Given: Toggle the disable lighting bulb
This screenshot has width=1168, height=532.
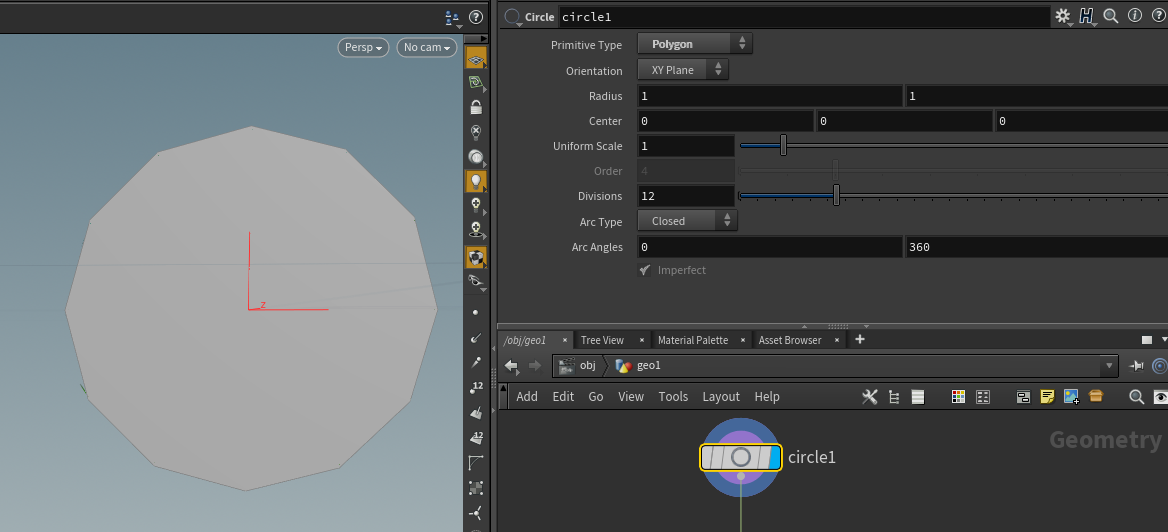Looking at the screenshot, I should click(x=476, y=132).
